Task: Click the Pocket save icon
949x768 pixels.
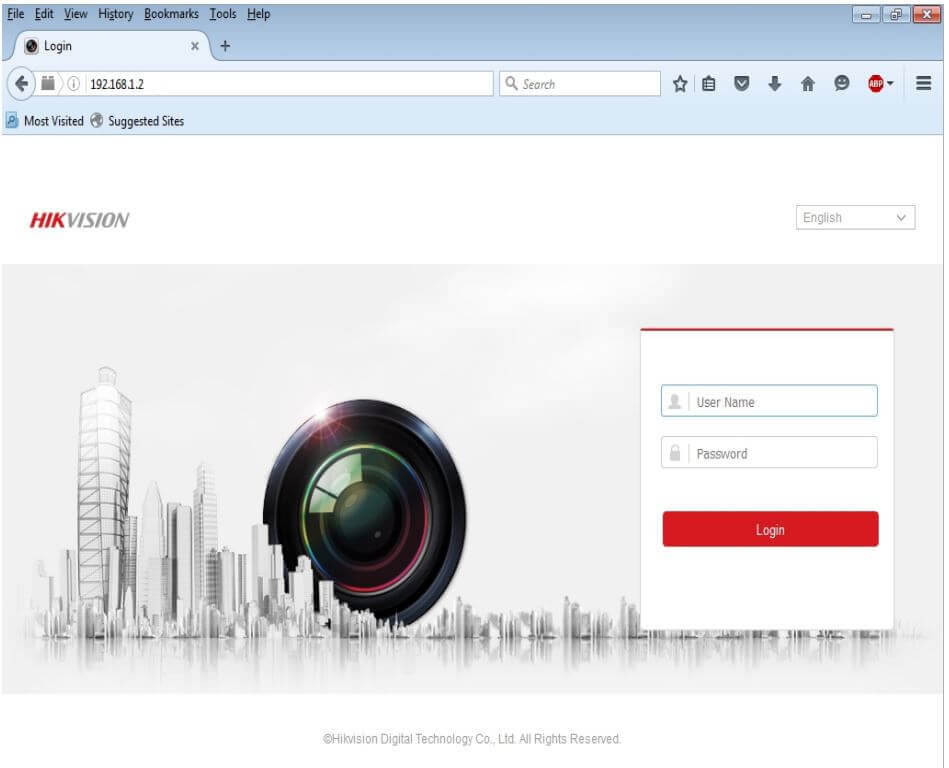Action: [741, 84]
